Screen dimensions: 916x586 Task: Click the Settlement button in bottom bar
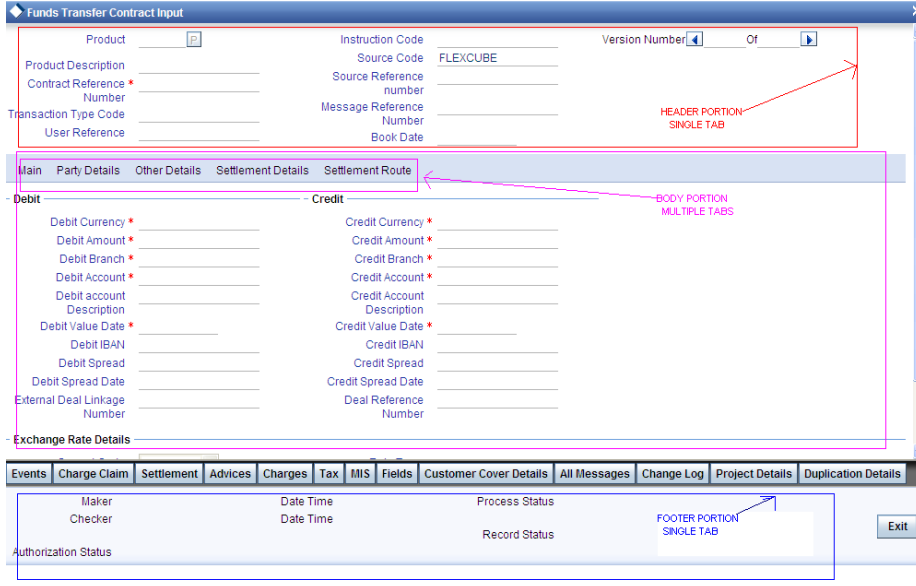pyautogui.click(x=169, y=473)
